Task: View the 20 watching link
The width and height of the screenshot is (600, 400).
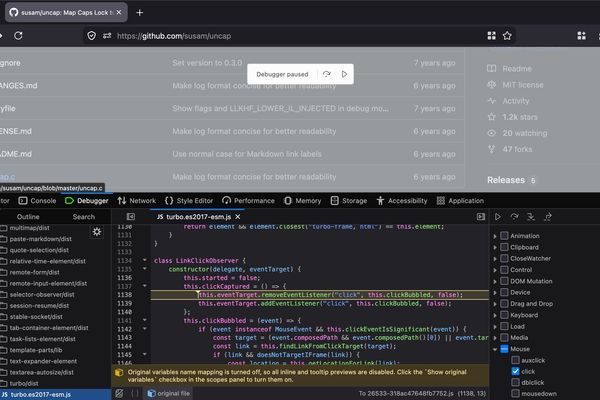Action: (x=525, y=133)
